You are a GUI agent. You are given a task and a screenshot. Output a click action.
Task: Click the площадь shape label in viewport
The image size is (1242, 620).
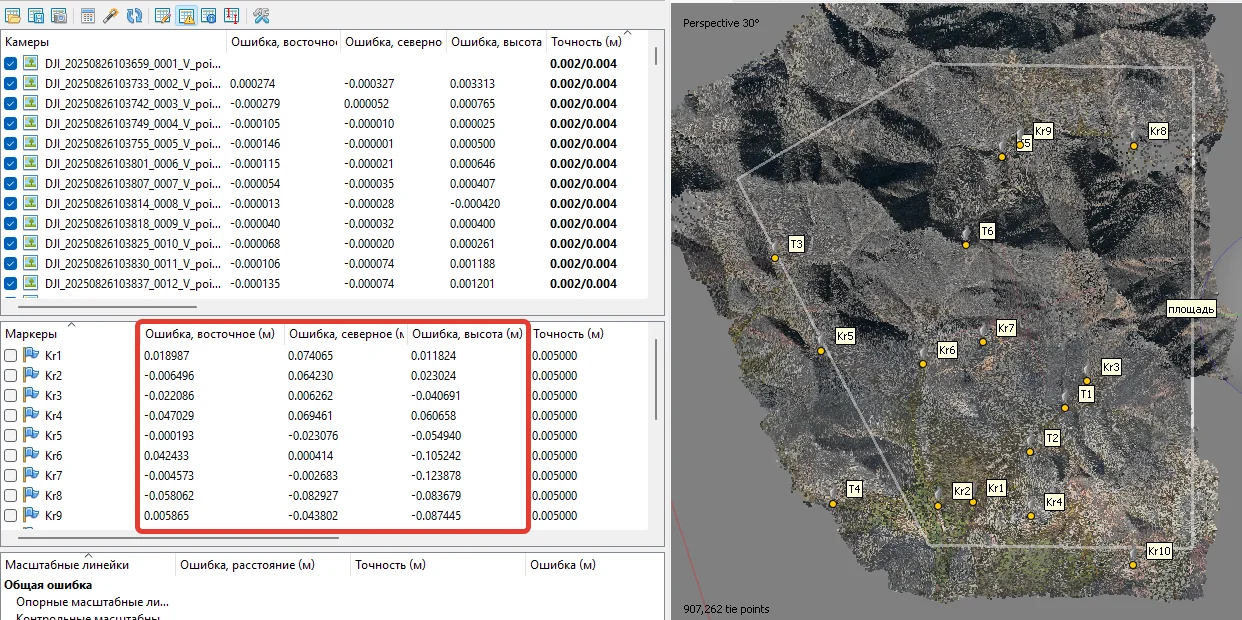point(1191,309)
